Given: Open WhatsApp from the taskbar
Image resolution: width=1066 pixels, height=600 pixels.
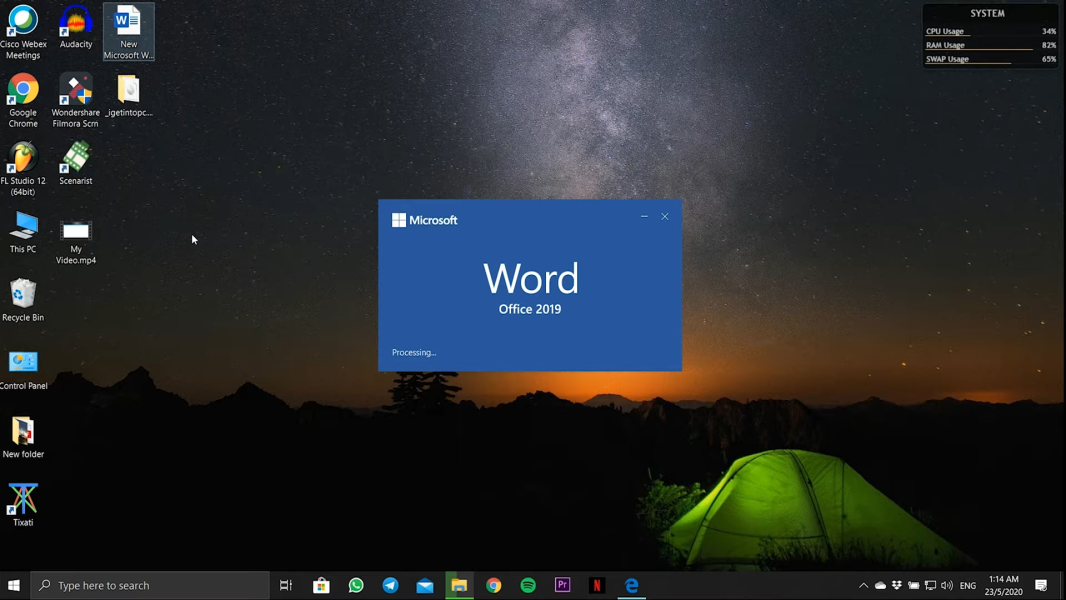Looking at the screenshot, I should 356,585.
